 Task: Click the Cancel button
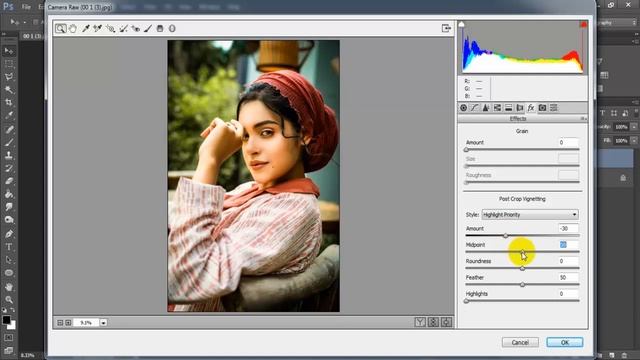coord(520,342)
